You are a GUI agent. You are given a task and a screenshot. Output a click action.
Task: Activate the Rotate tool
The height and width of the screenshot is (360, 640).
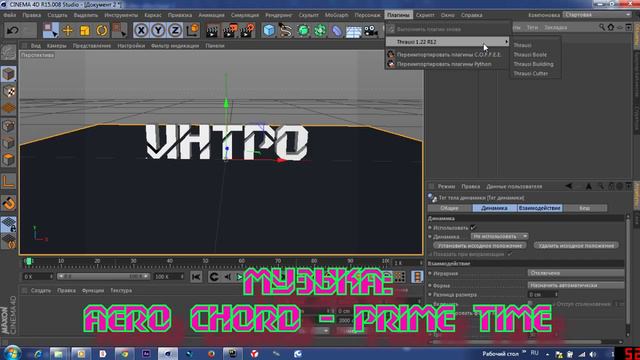point(102,31)
